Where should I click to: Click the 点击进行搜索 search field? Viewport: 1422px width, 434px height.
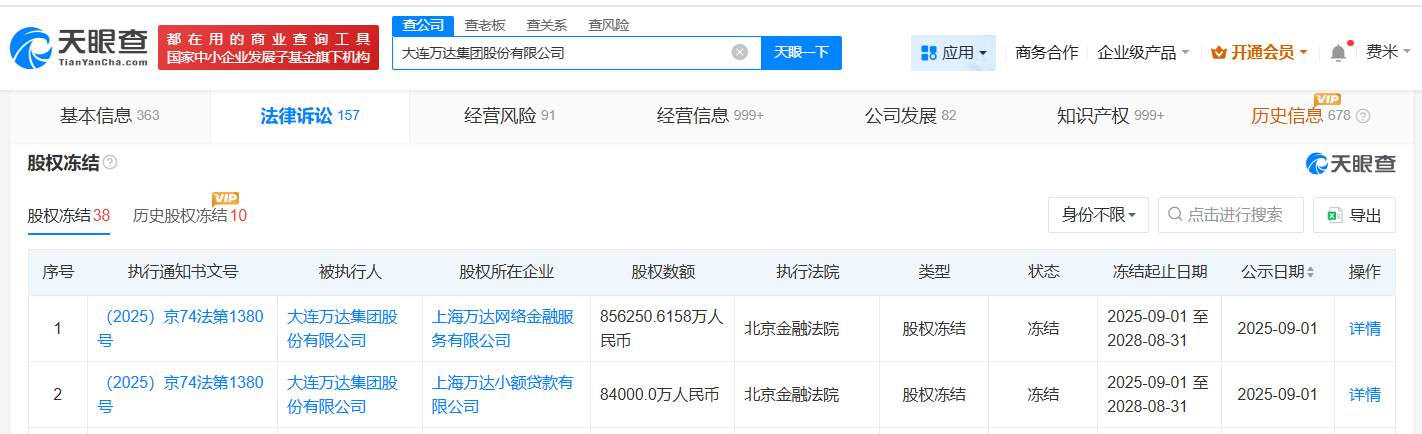click(x=1238, y=215)
